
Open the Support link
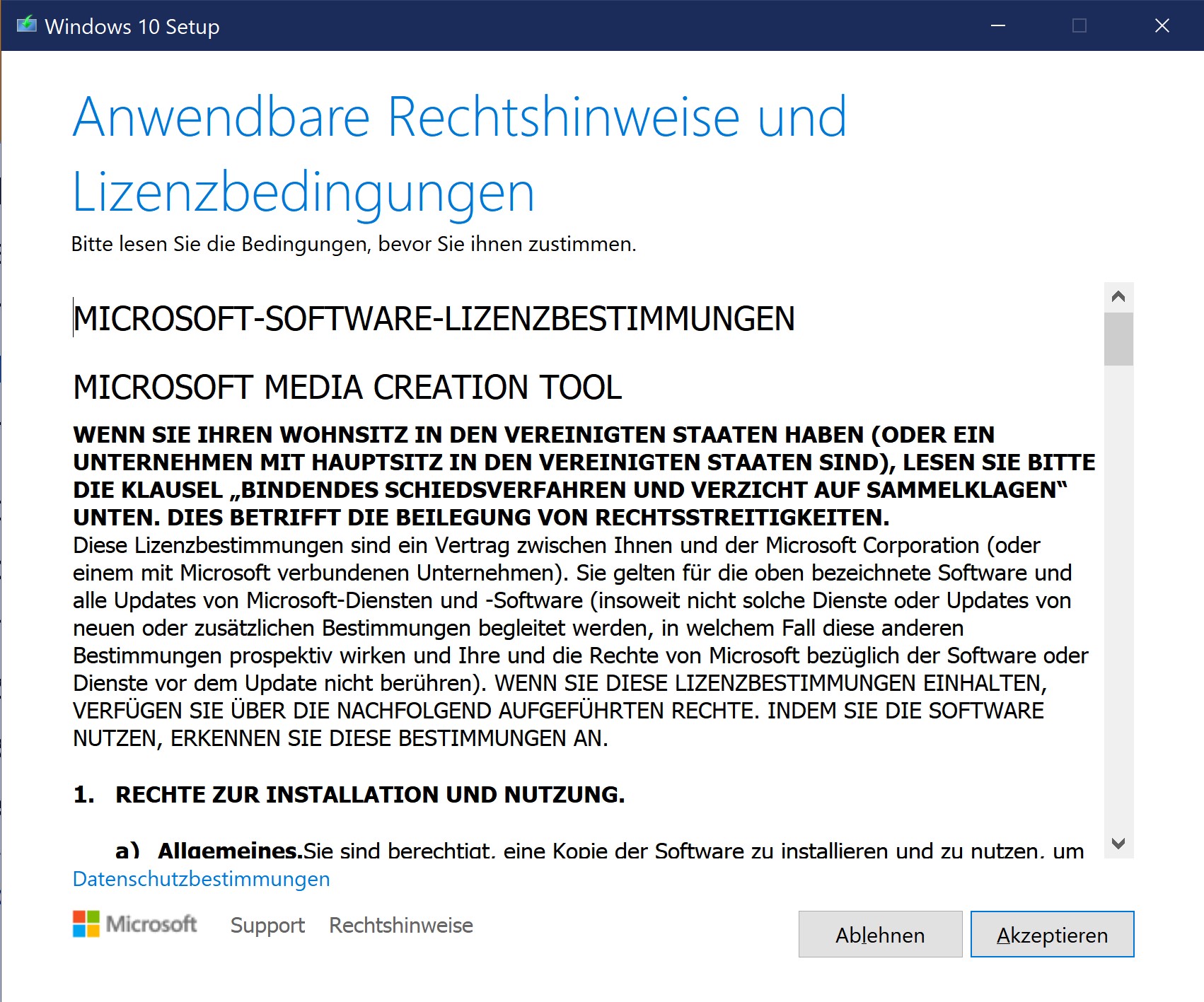(x=267, y=925)
